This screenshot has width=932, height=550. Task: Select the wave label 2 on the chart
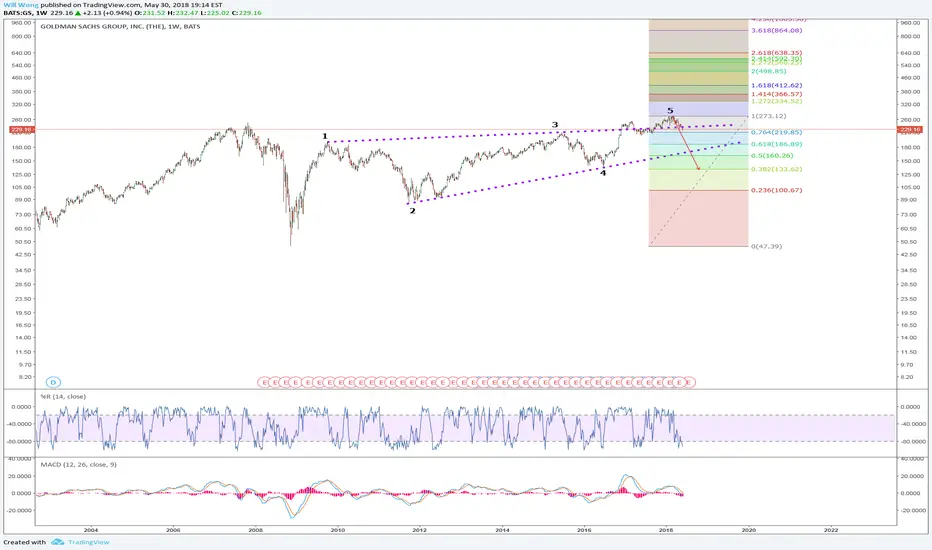point(413,210)
